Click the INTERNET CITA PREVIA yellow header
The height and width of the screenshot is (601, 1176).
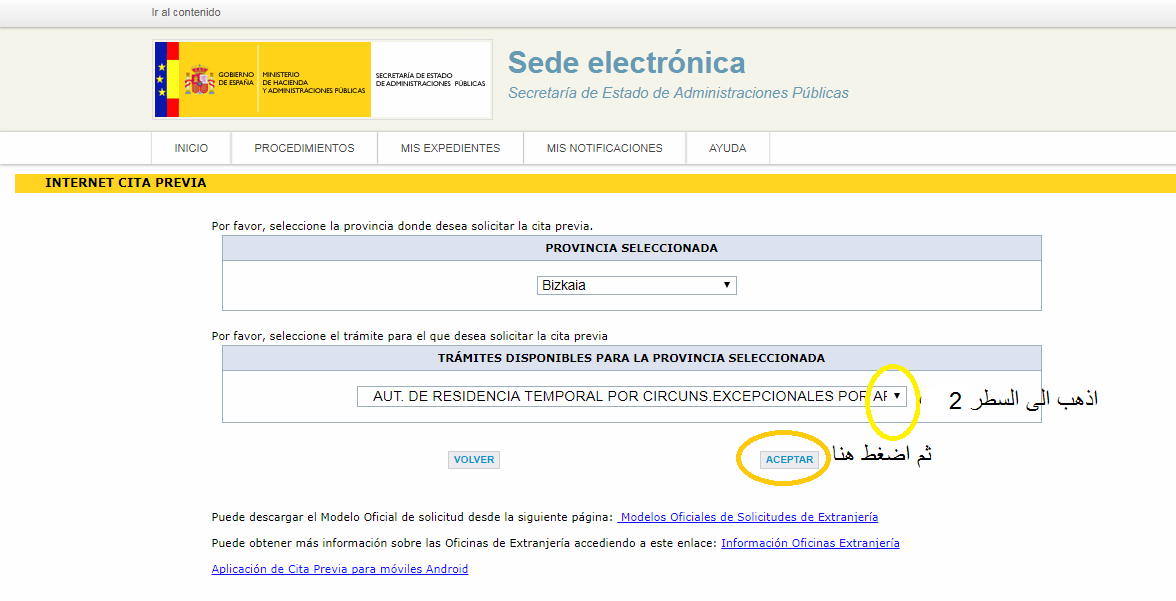coord(126,183)
